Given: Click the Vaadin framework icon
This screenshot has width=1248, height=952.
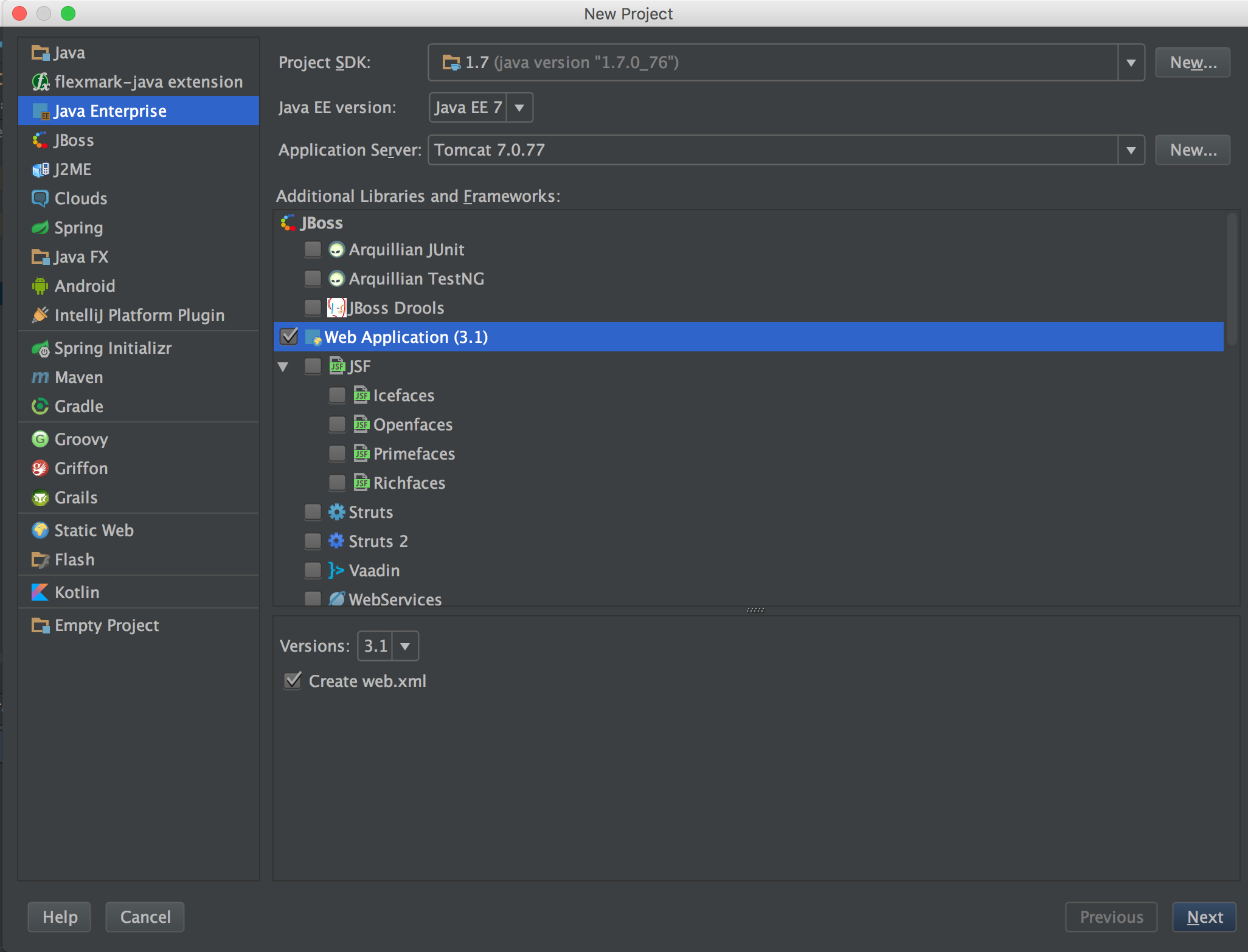Looking at the screenshot, I should (x=336, y=570).
